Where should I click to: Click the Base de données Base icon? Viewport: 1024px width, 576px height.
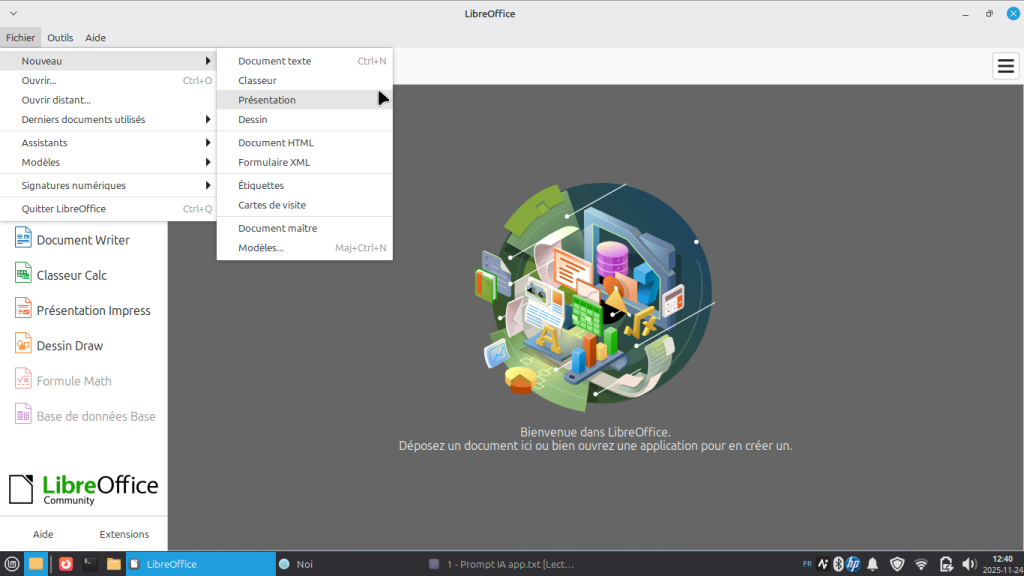[23, 416]
